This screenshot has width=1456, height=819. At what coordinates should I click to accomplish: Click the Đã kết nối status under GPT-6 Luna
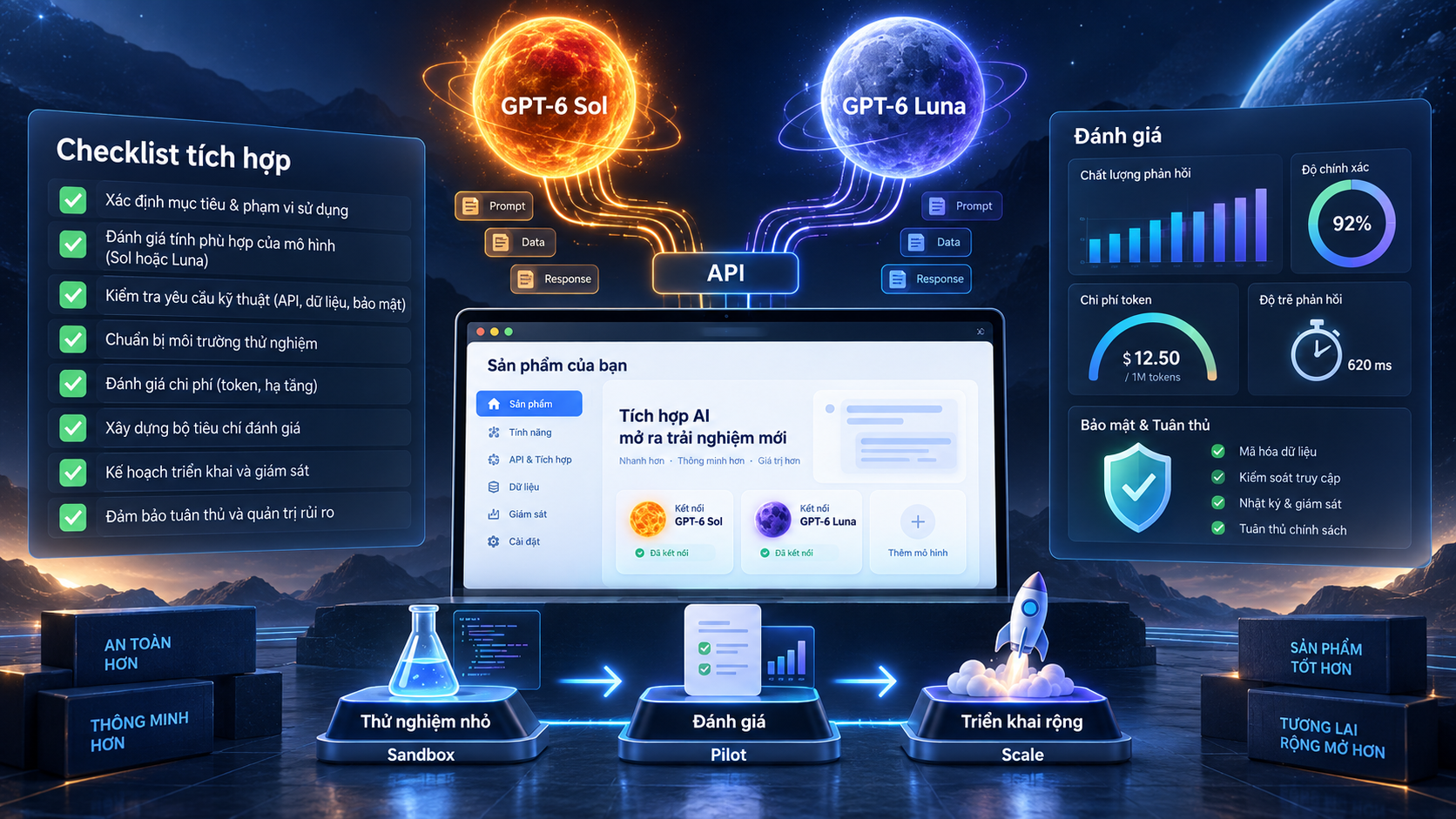click(x=786, y=553)
